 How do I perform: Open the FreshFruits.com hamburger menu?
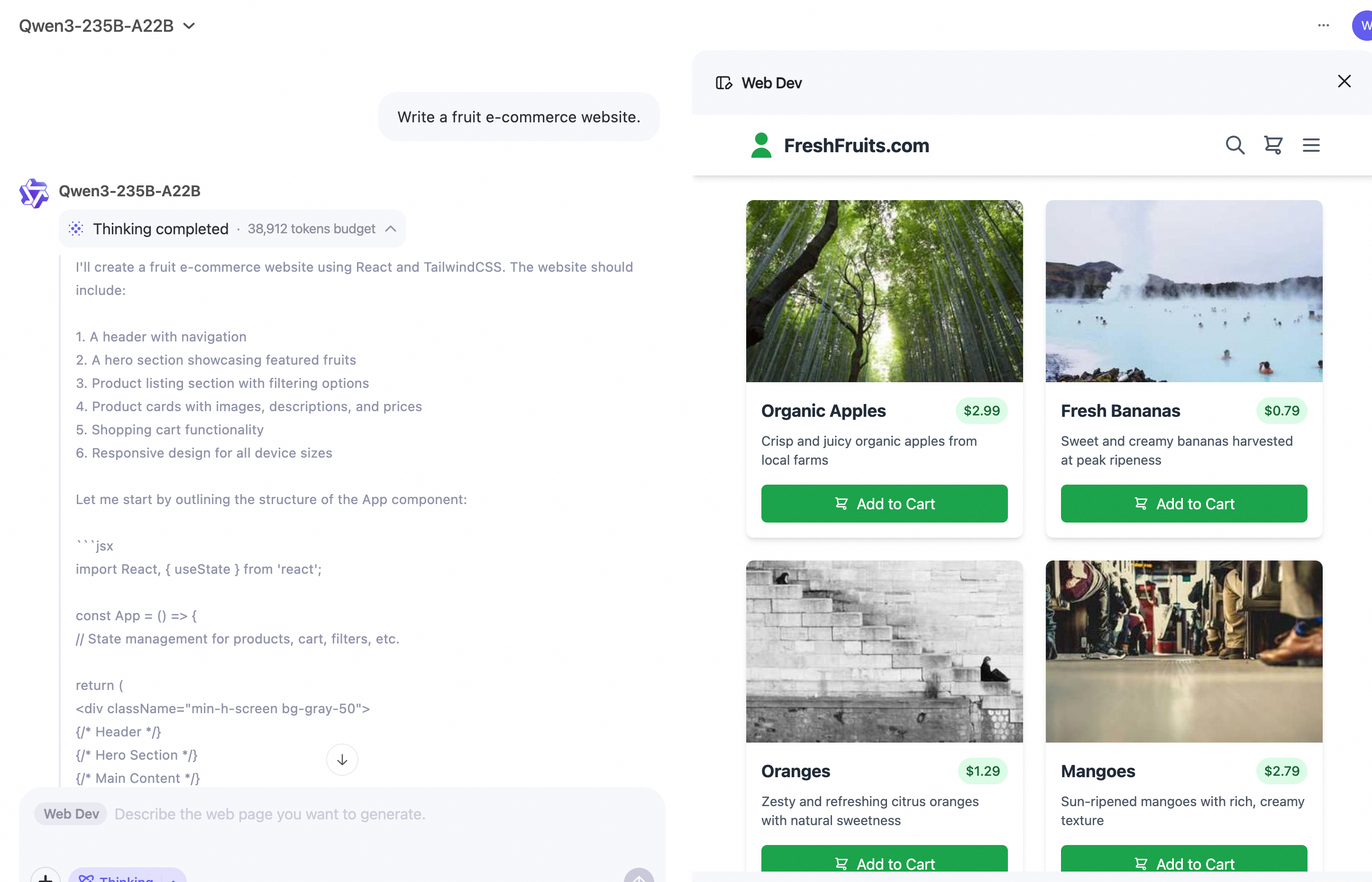1311,145
